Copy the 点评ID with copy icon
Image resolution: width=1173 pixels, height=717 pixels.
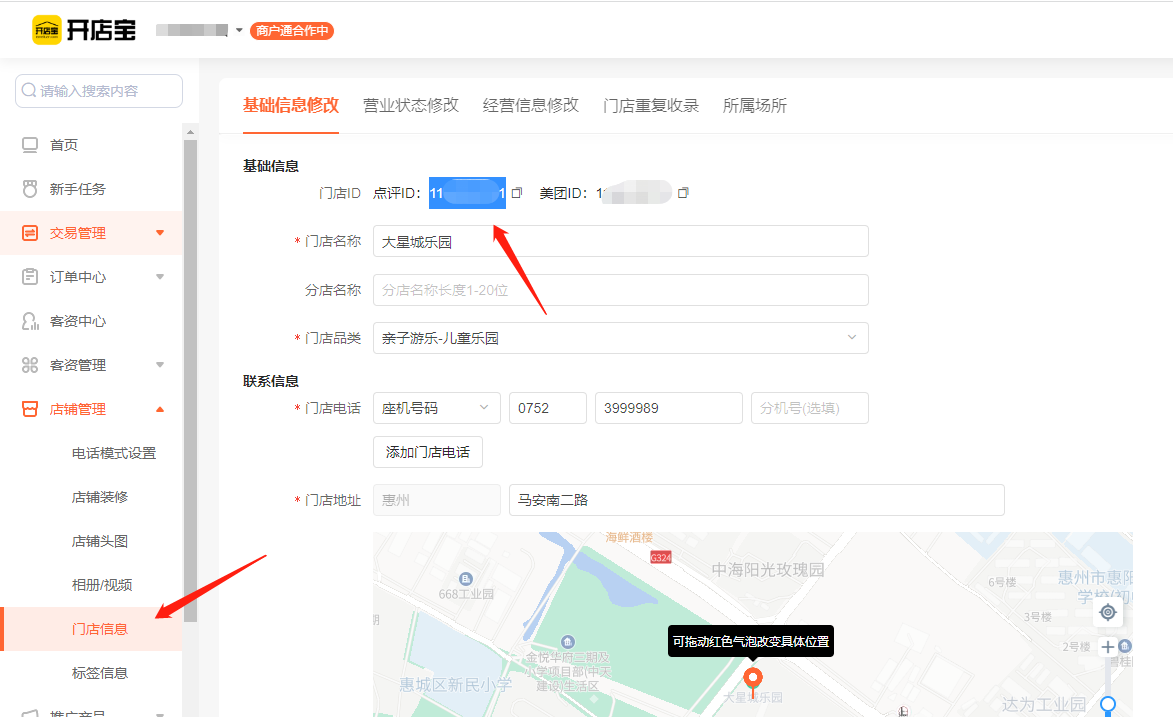(x=517, y=193)
